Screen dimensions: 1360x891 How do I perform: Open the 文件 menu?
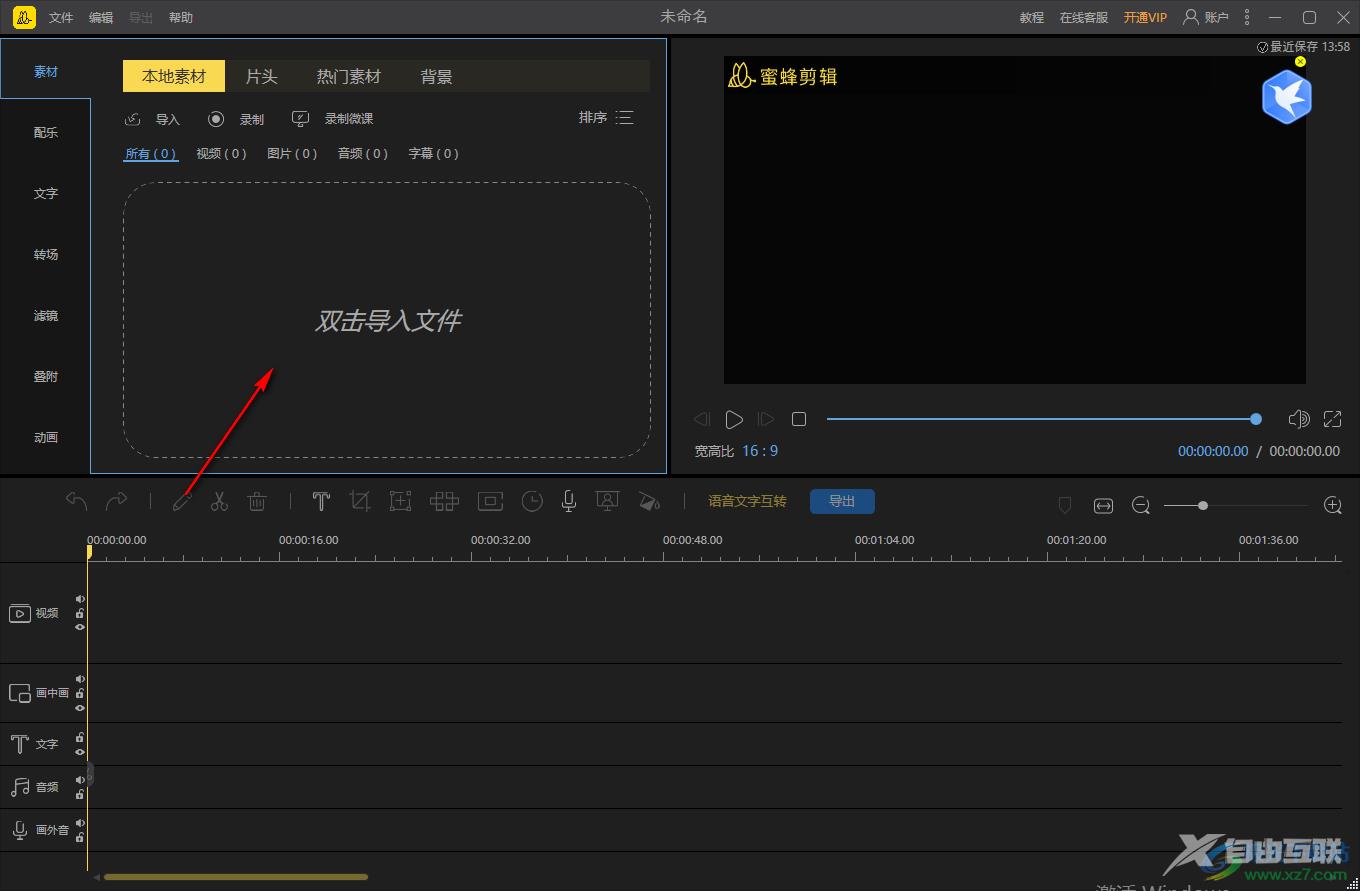pos(61,17)
